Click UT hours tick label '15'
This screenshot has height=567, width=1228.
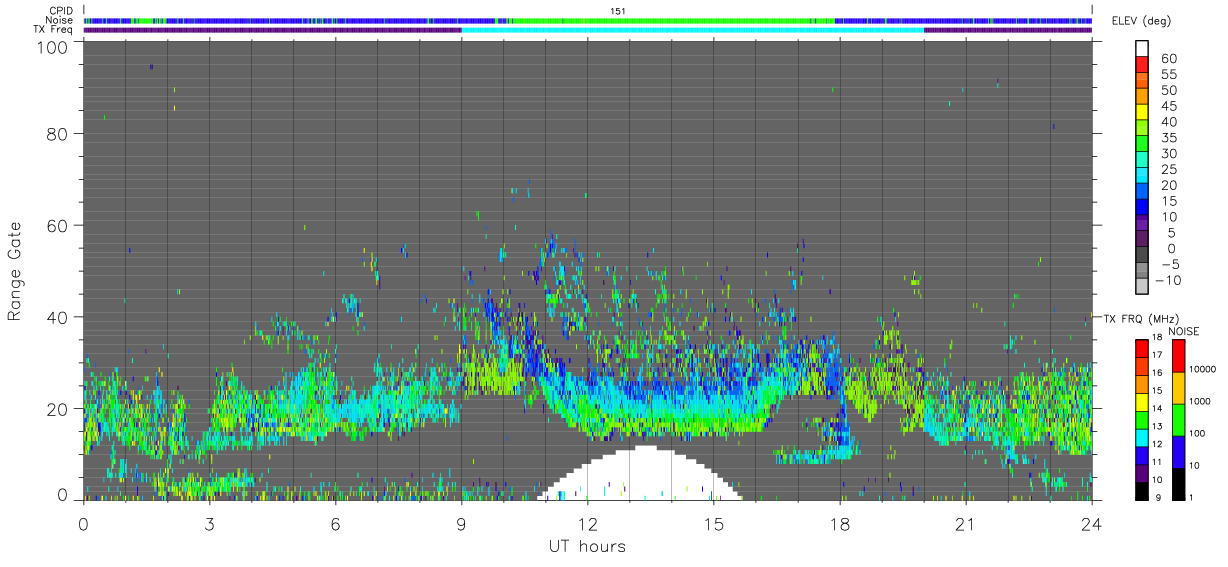point(714,523)
